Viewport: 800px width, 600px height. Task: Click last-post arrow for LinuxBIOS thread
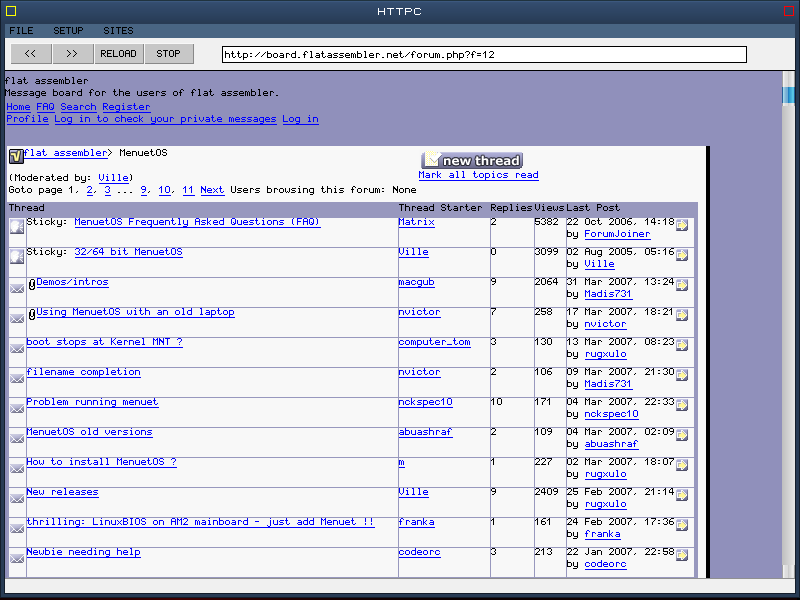(682, 526)
